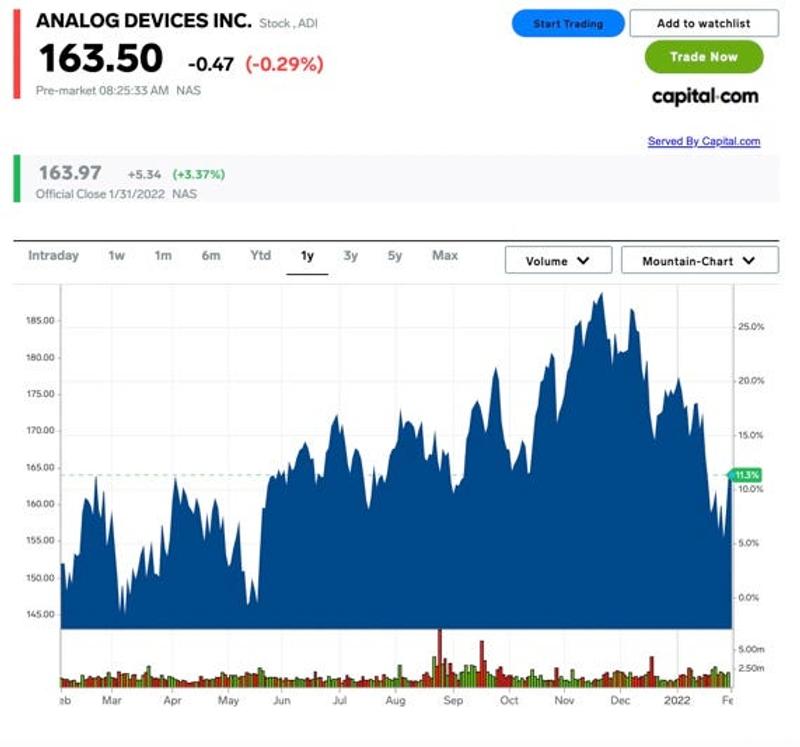This screenshot has width=800, height=747.
Task: Click the +5.34 close change value
Action: pos(144,175)
